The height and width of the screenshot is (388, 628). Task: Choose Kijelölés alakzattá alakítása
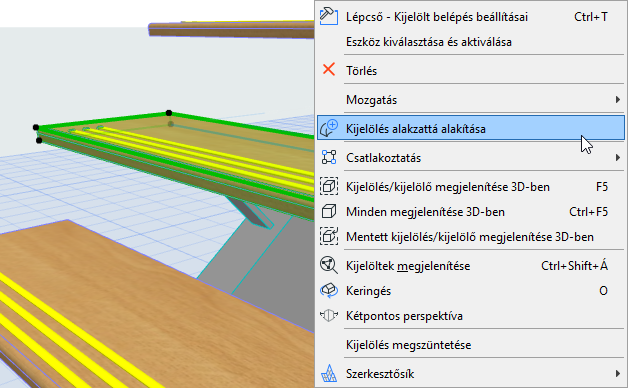pos(471,128)
